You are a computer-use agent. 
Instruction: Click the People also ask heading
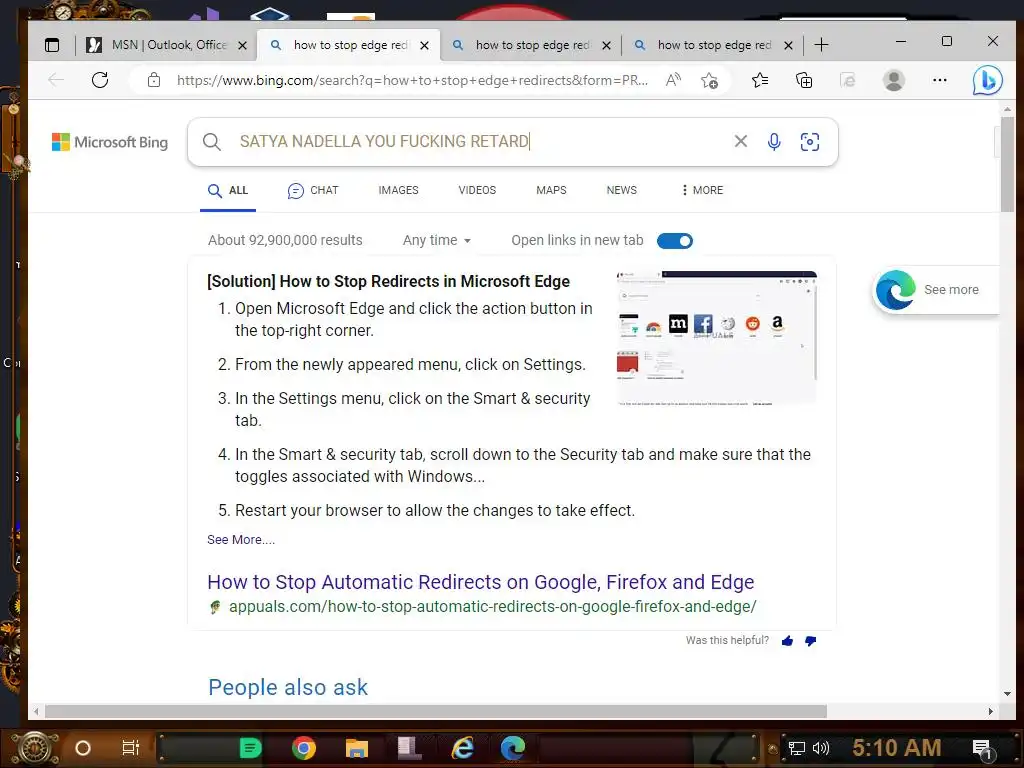pyautogui.click(x=288, y=688)
